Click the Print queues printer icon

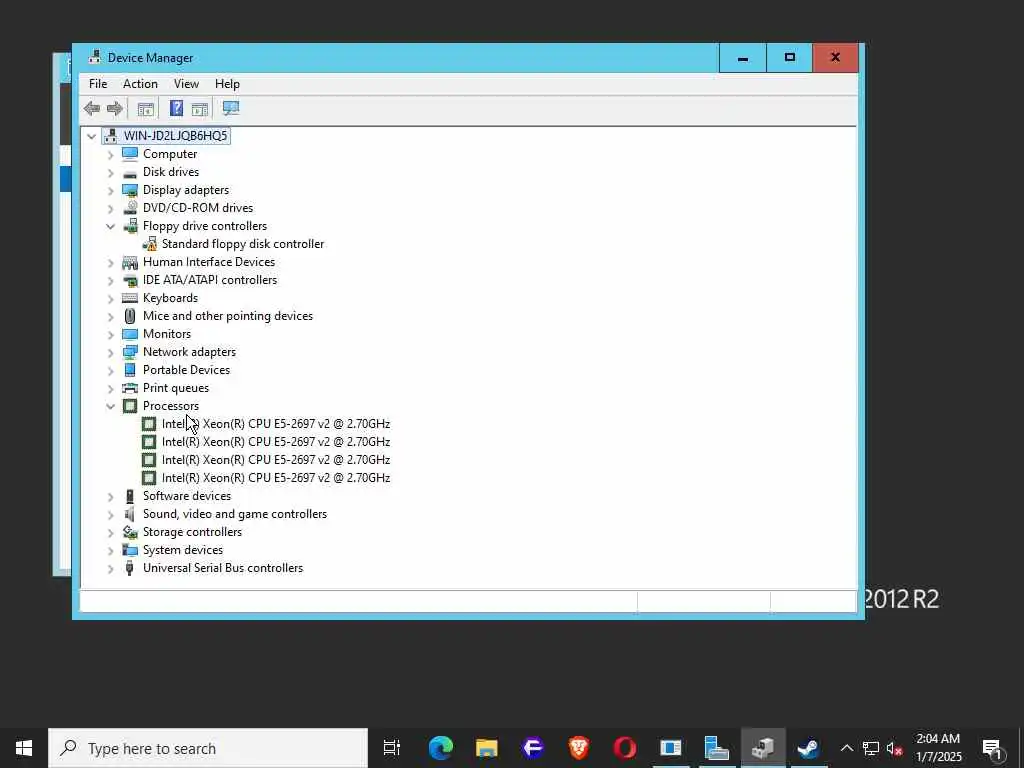coord(130,388)
